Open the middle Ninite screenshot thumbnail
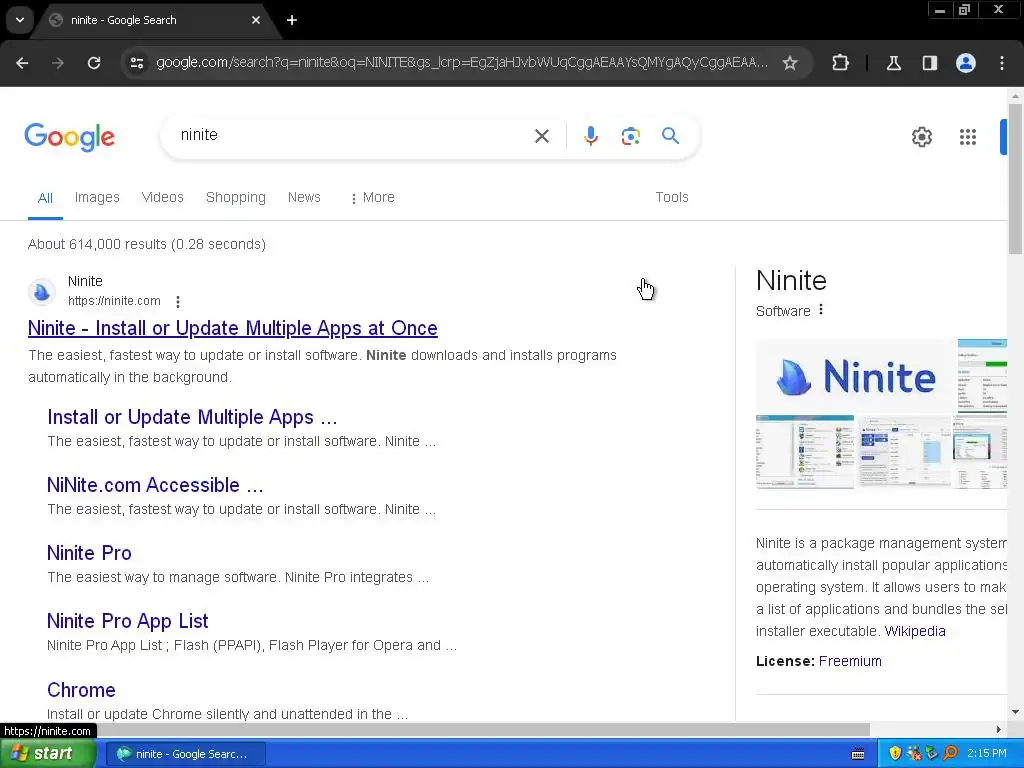 click(x=903, y=452)
